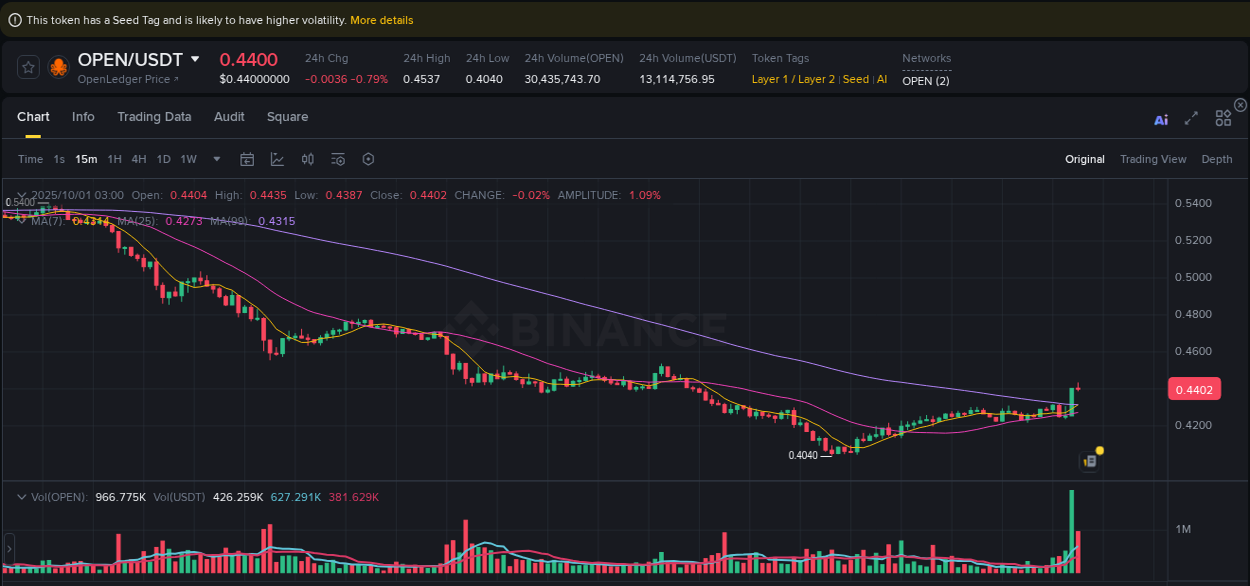Screen dimensions: 1250x586
Task: Collapse the OHLC info overlay chevron
Action: coord(22,195)
